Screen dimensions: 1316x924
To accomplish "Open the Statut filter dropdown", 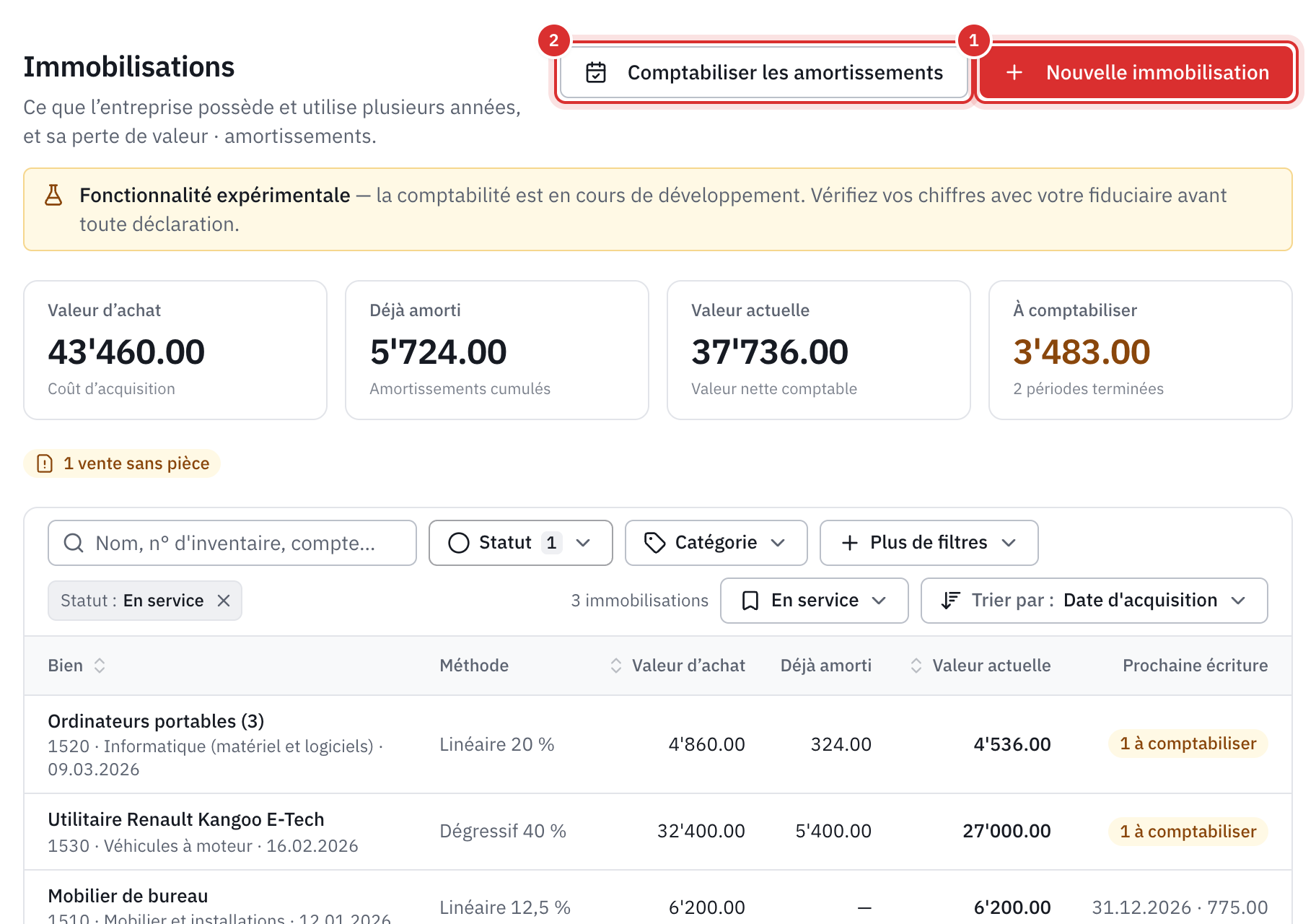I will (x=521, y=543).
